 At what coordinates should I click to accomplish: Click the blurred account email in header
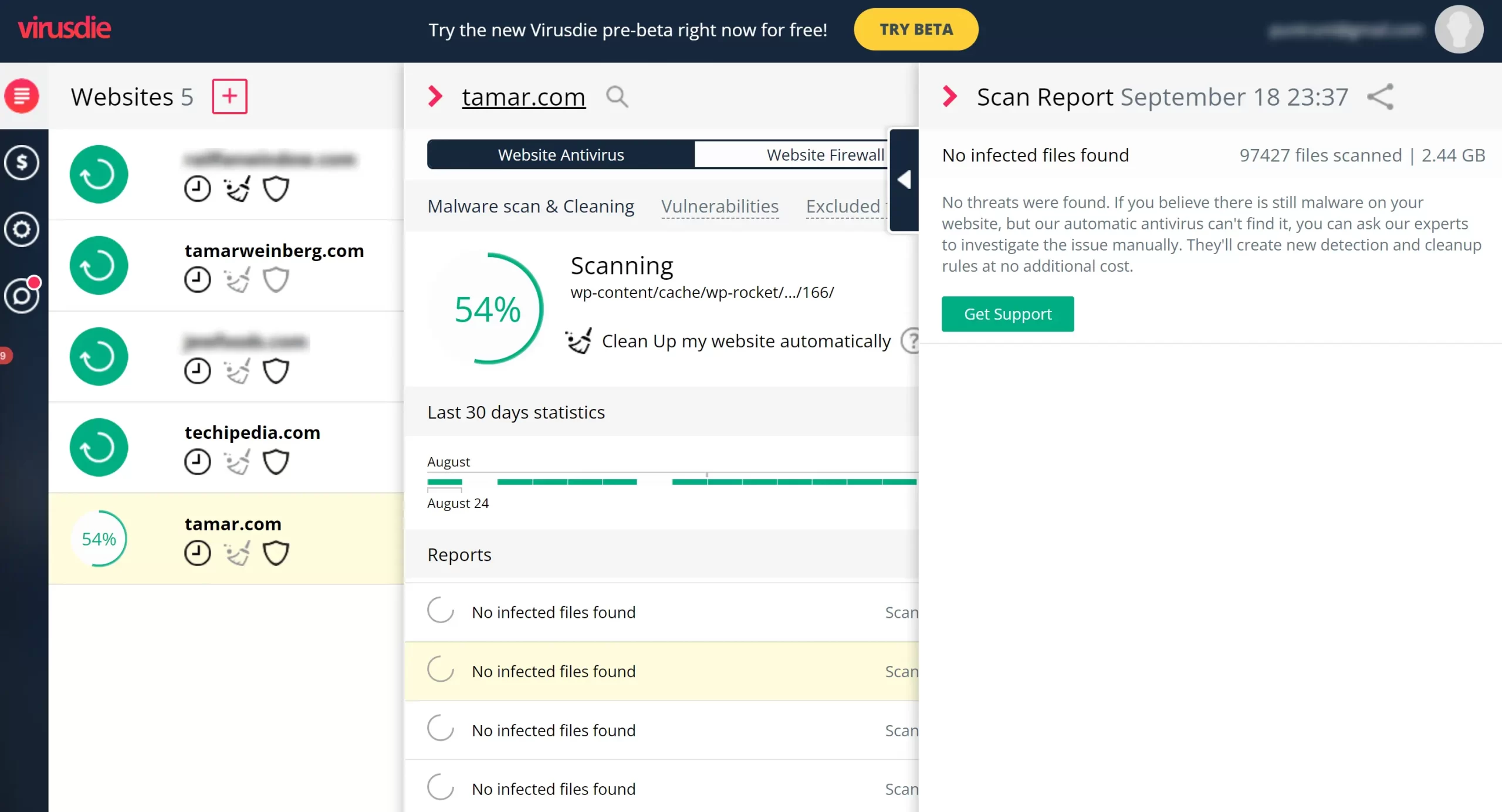[1345, 30]
